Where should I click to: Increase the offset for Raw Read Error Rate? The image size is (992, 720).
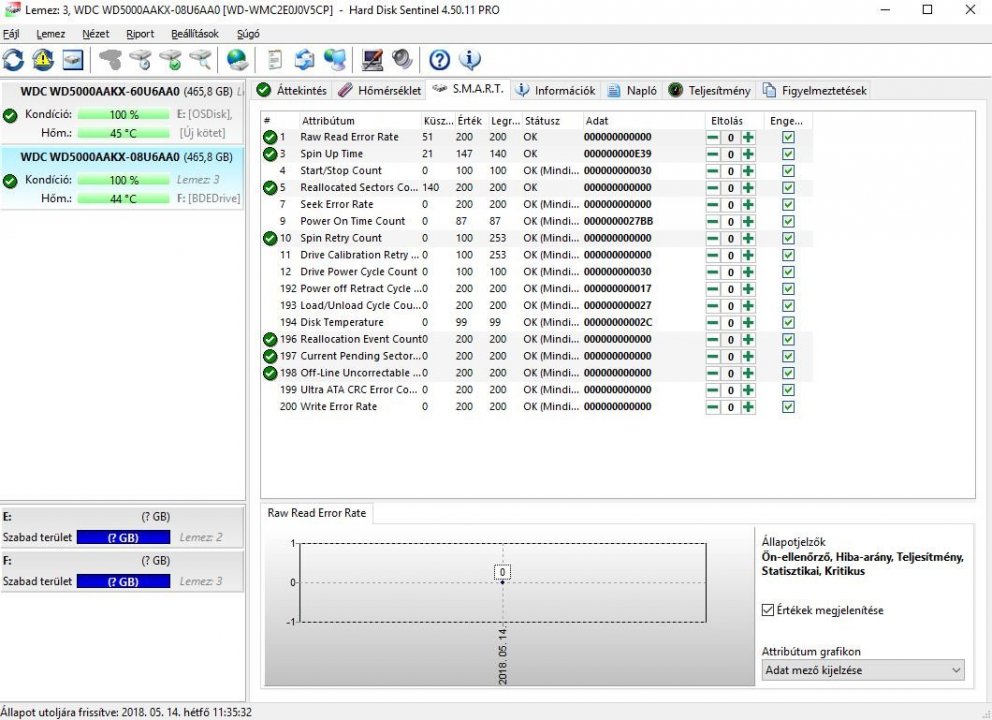pos(748,137)
